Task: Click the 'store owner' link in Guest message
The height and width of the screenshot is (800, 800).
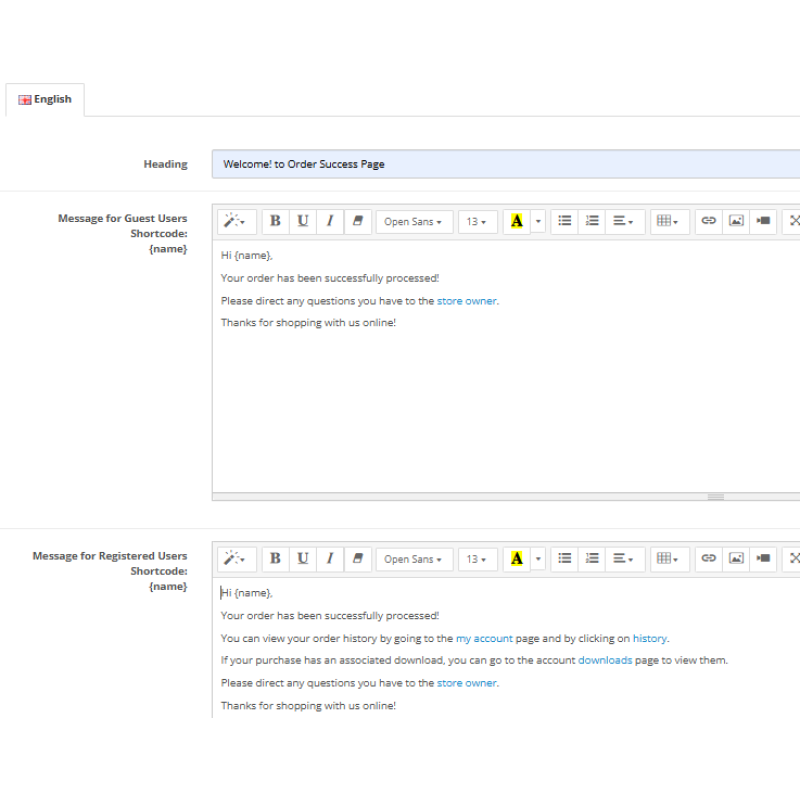Action: point(466,301)
